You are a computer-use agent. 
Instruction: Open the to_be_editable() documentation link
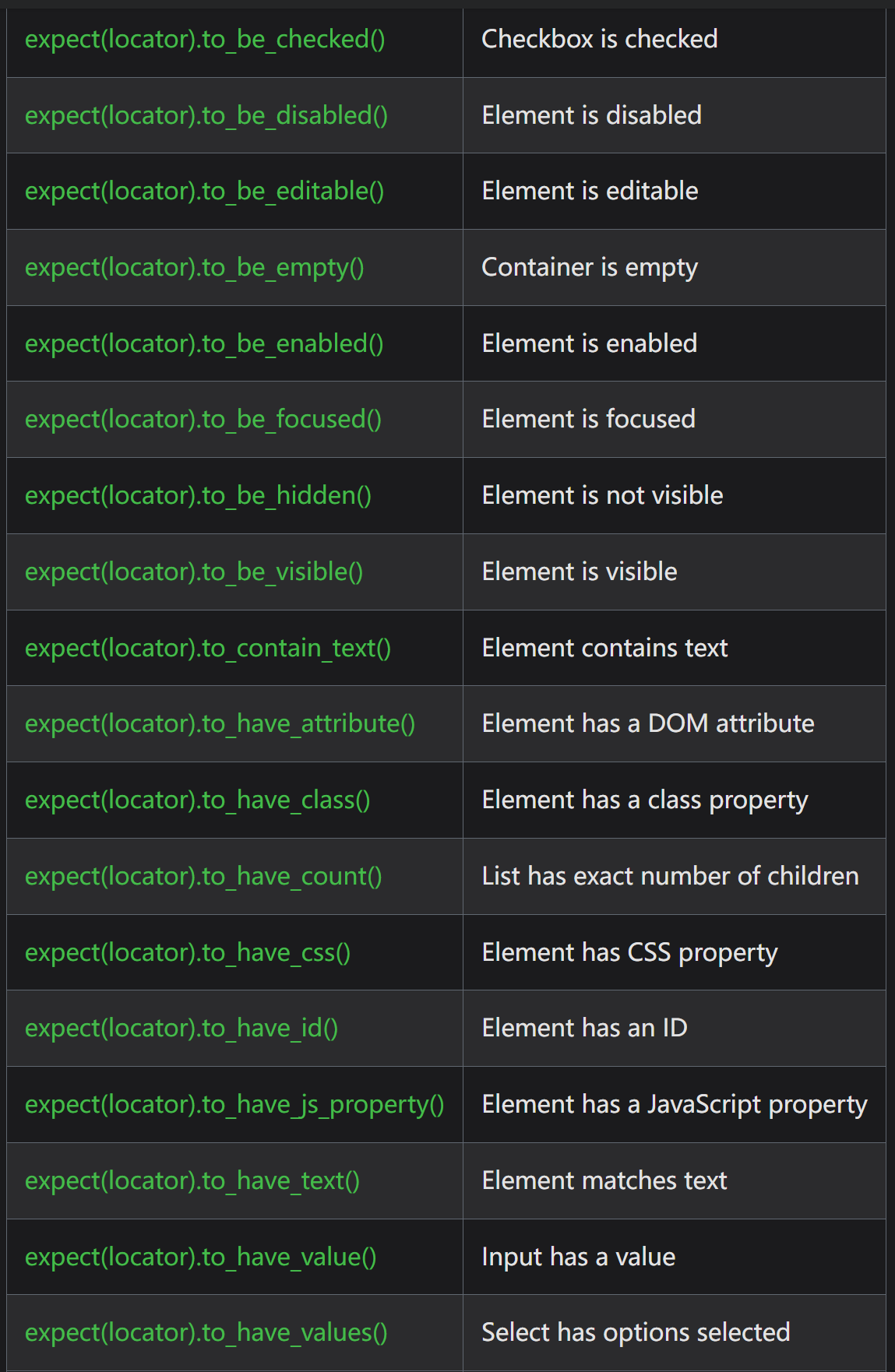coord(205,191)
